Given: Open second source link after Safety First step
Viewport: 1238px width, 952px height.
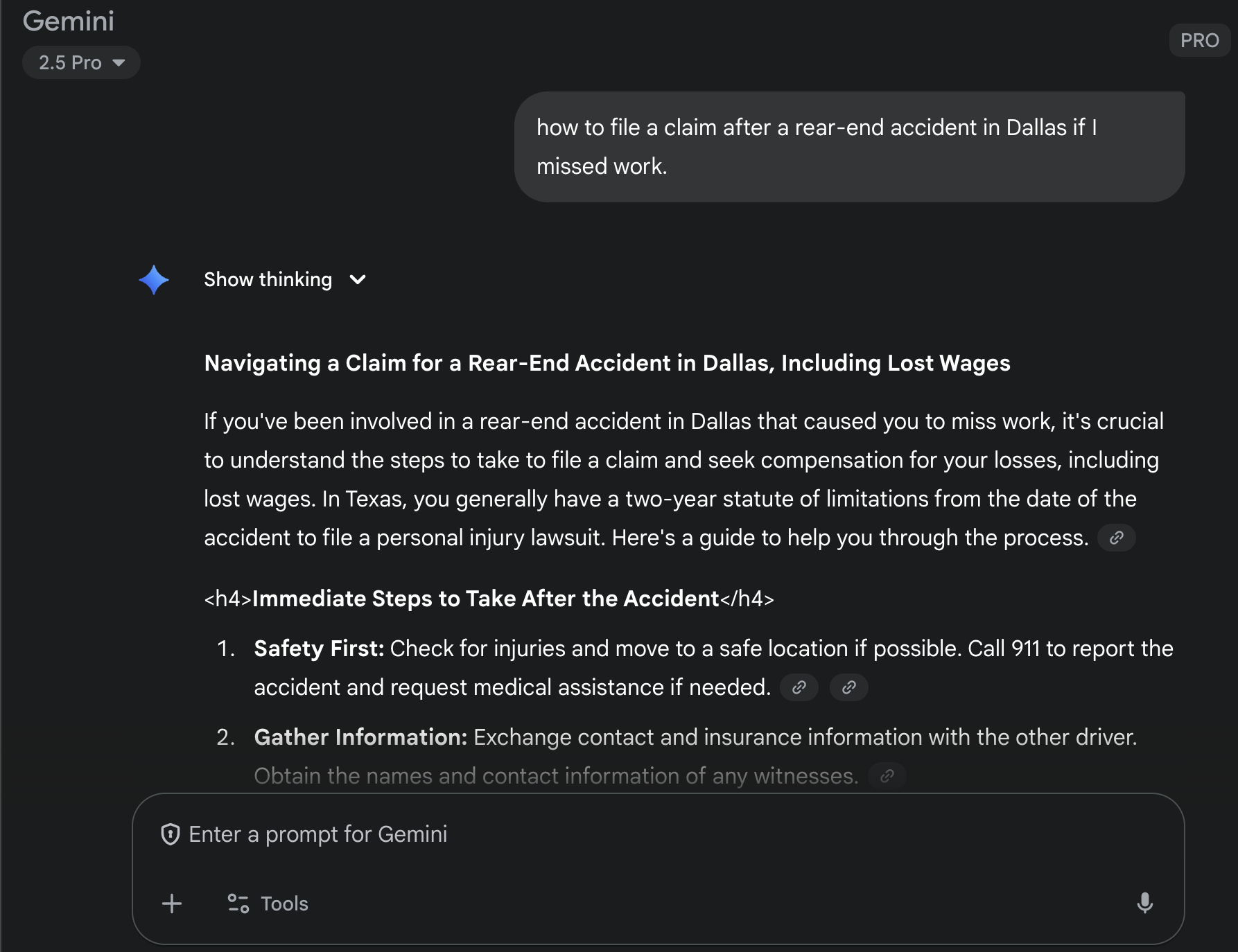Looking at the screenshot, I should coord(848,687).
